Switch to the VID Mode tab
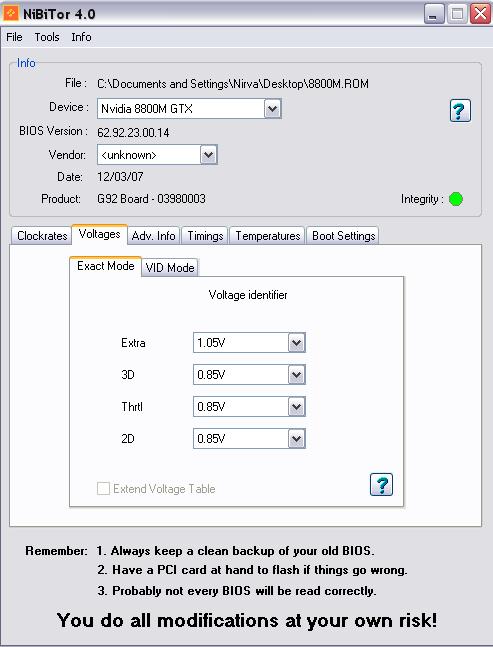The height and width of the screenshot is (647, 493). pos(170,267)
